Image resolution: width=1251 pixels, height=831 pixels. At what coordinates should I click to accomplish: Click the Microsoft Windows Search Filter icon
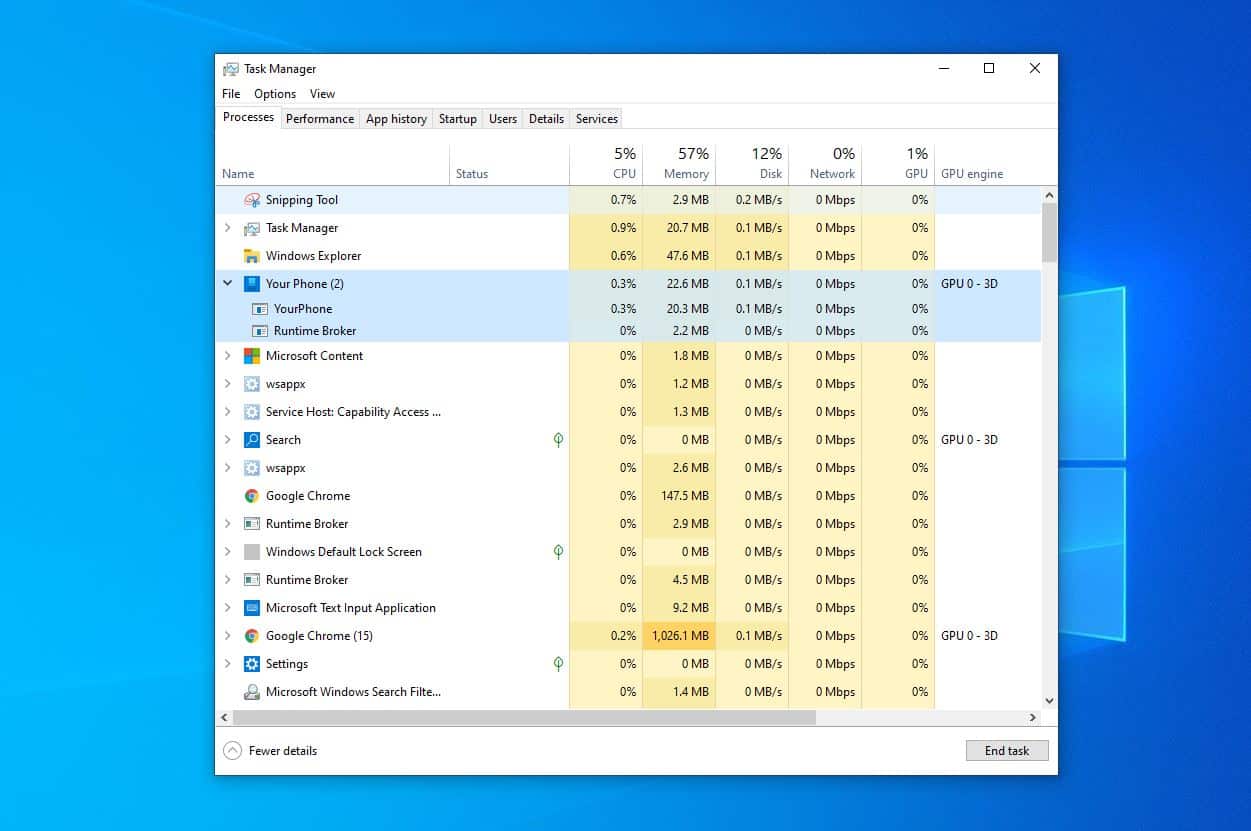pyautogui.click(x=252, y=691)
